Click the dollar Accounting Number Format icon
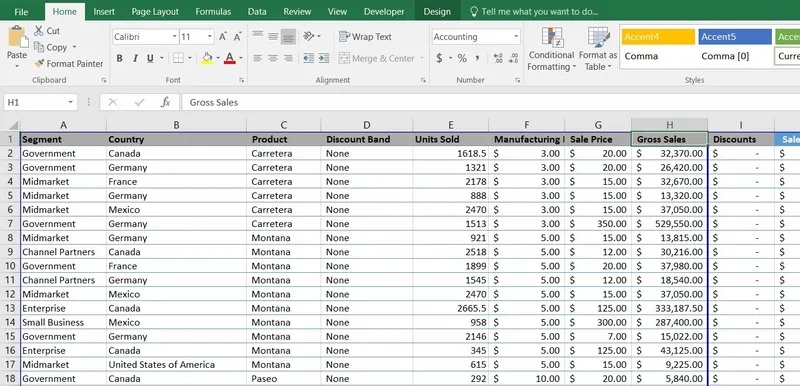 (439, 58)
